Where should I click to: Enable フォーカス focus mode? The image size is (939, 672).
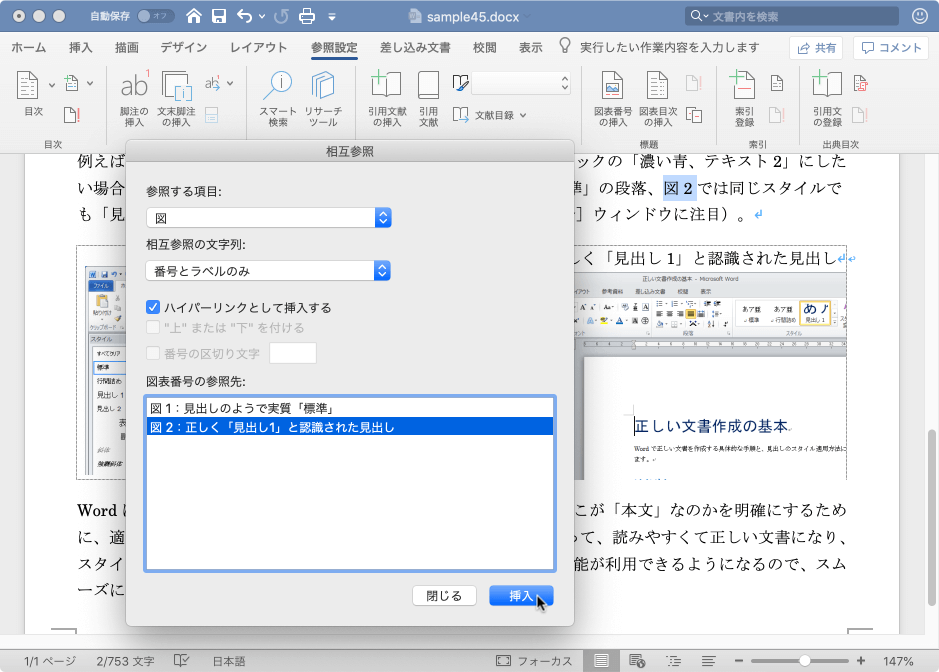click(x=534, y=661)
